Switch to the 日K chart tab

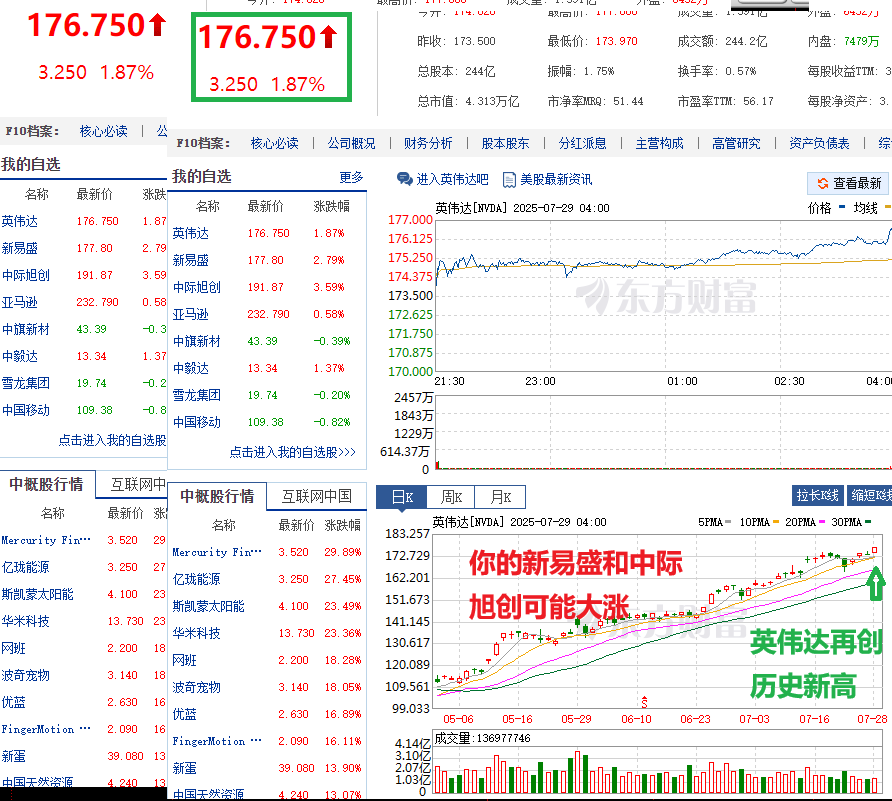(x=402, y=497)
